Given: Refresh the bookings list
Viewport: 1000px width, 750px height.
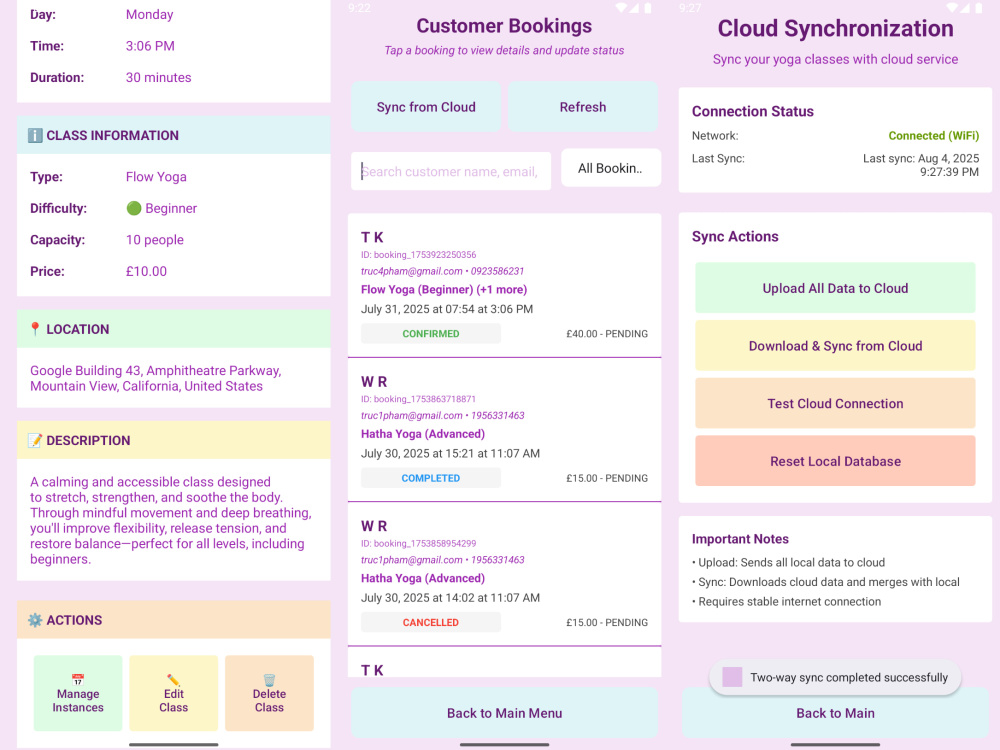Looking at the screenshot, I should click(583, 107).
